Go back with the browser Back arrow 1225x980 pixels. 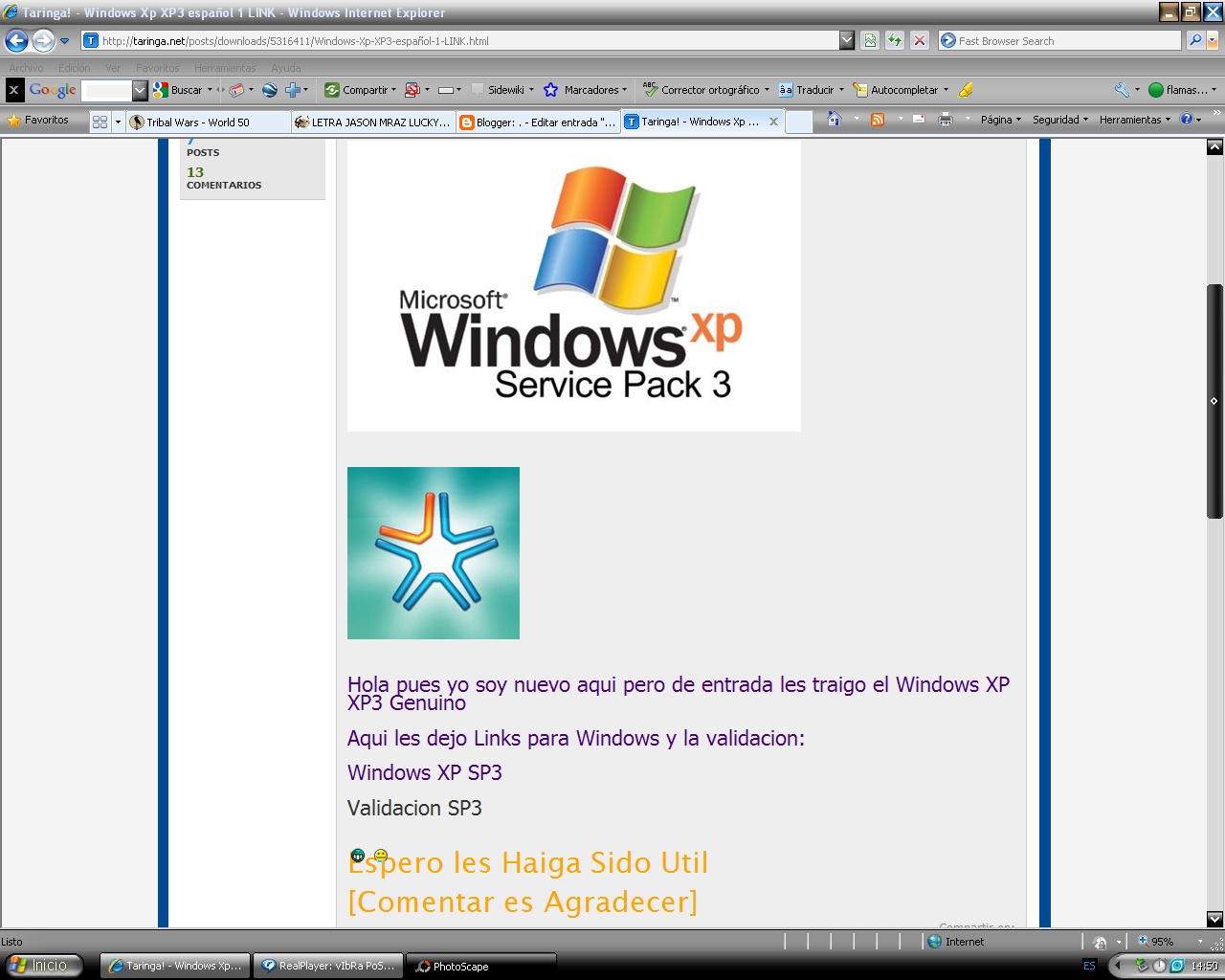(x=16, y=40)
